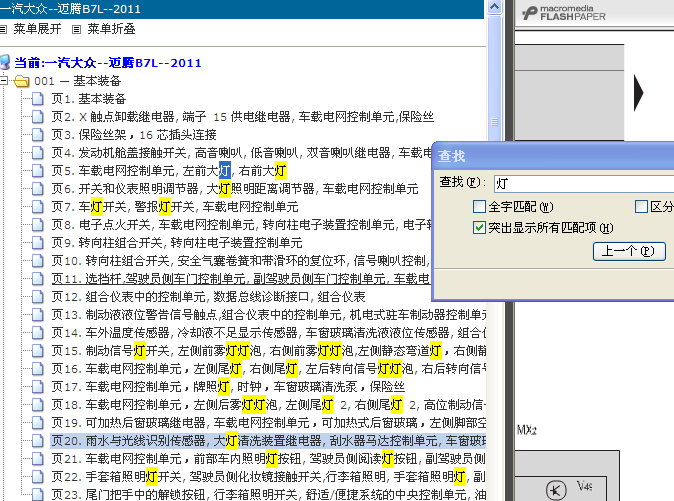Click the page icon for 页10 安全气囊卷簧
The width and height of the screenshot is (674, 501).
tap(38, 260)
